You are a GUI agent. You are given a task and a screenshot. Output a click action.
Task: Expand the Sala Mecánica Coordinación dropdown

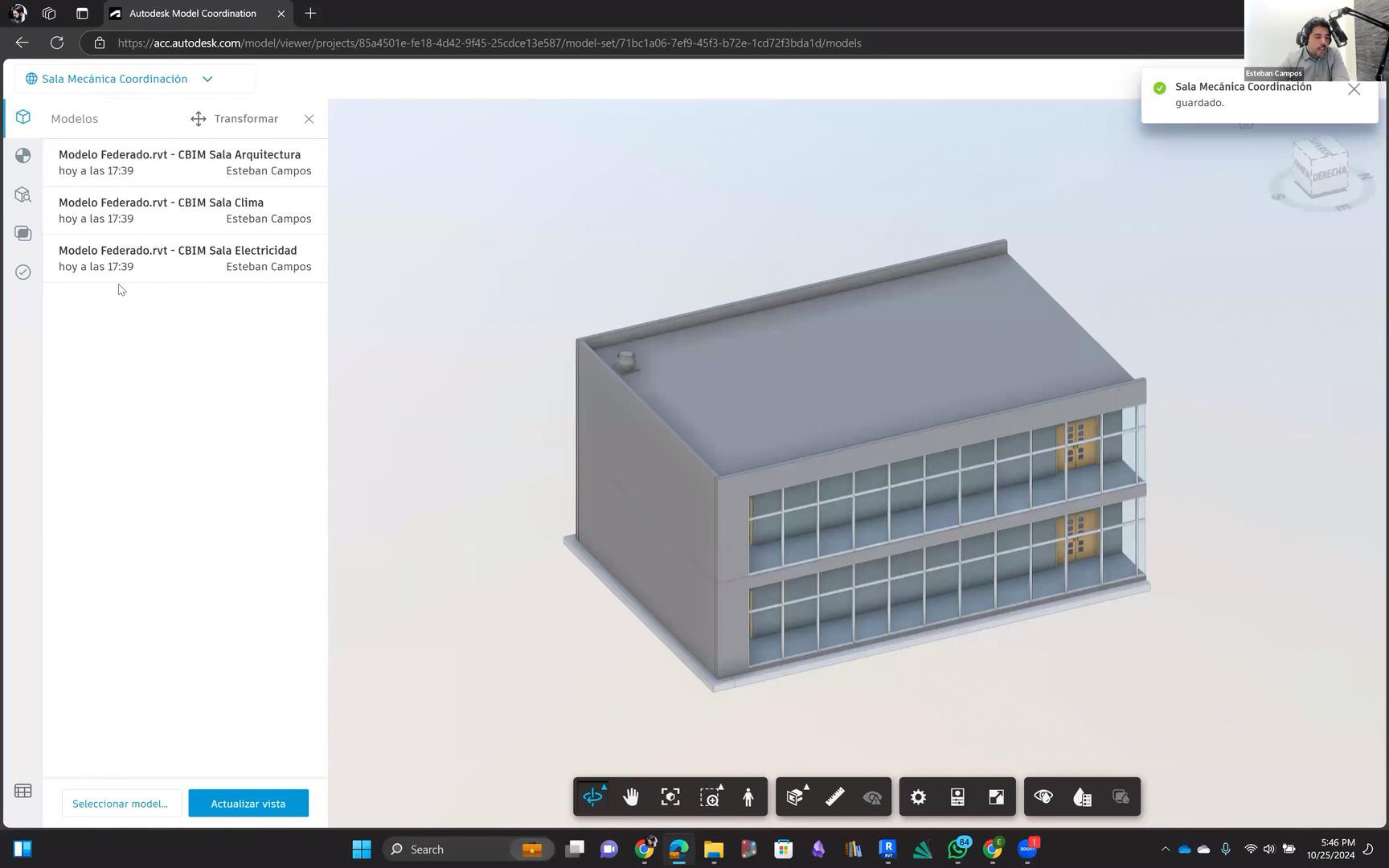point(207,79)
